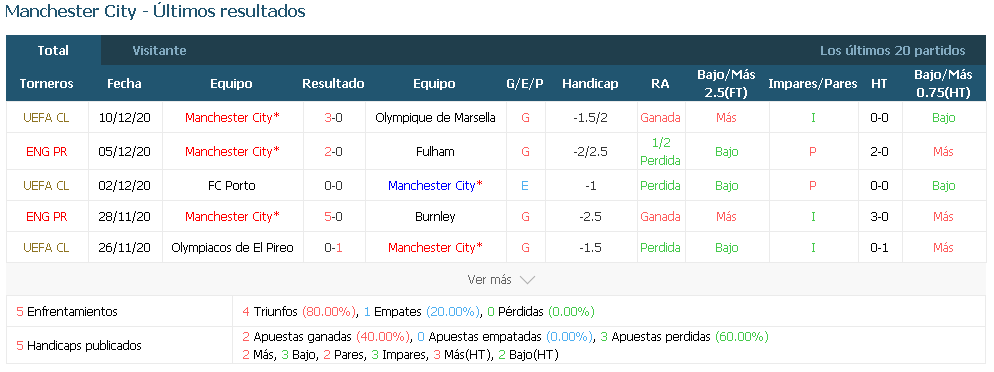Click the Fecha column header
Viewport: 994px width, 372px height.
(x=124, y=84)
